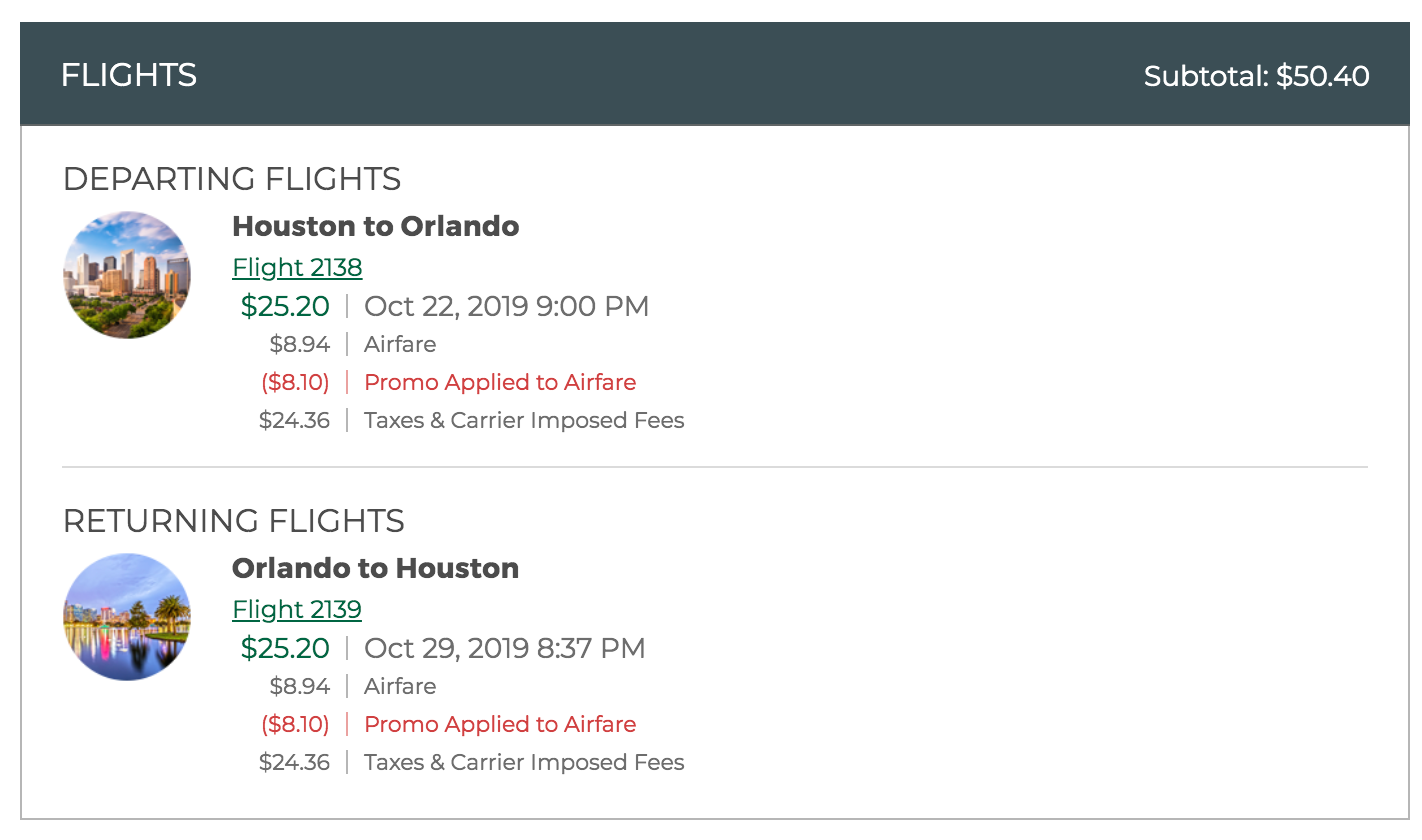Click the departing flight $25.20 price
Image resolution: width=1422 pixels, height=840 pixels.
point(285,306)
